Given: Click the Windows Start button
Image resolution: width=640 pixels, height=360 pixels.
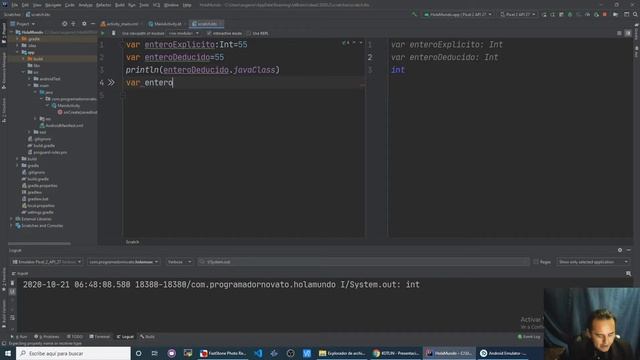Looking at the screenshot, I should point(8,353).
